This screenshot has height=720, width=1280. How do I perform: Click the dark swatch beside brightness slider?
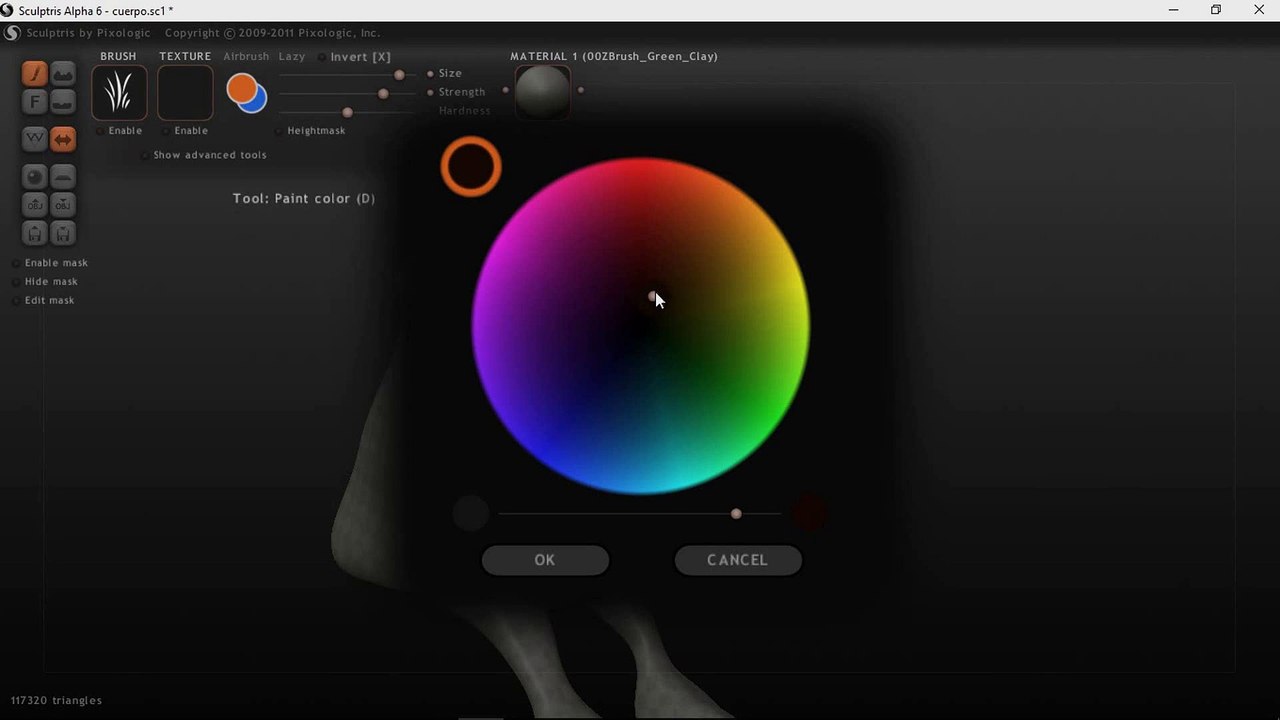coord(470,514)
